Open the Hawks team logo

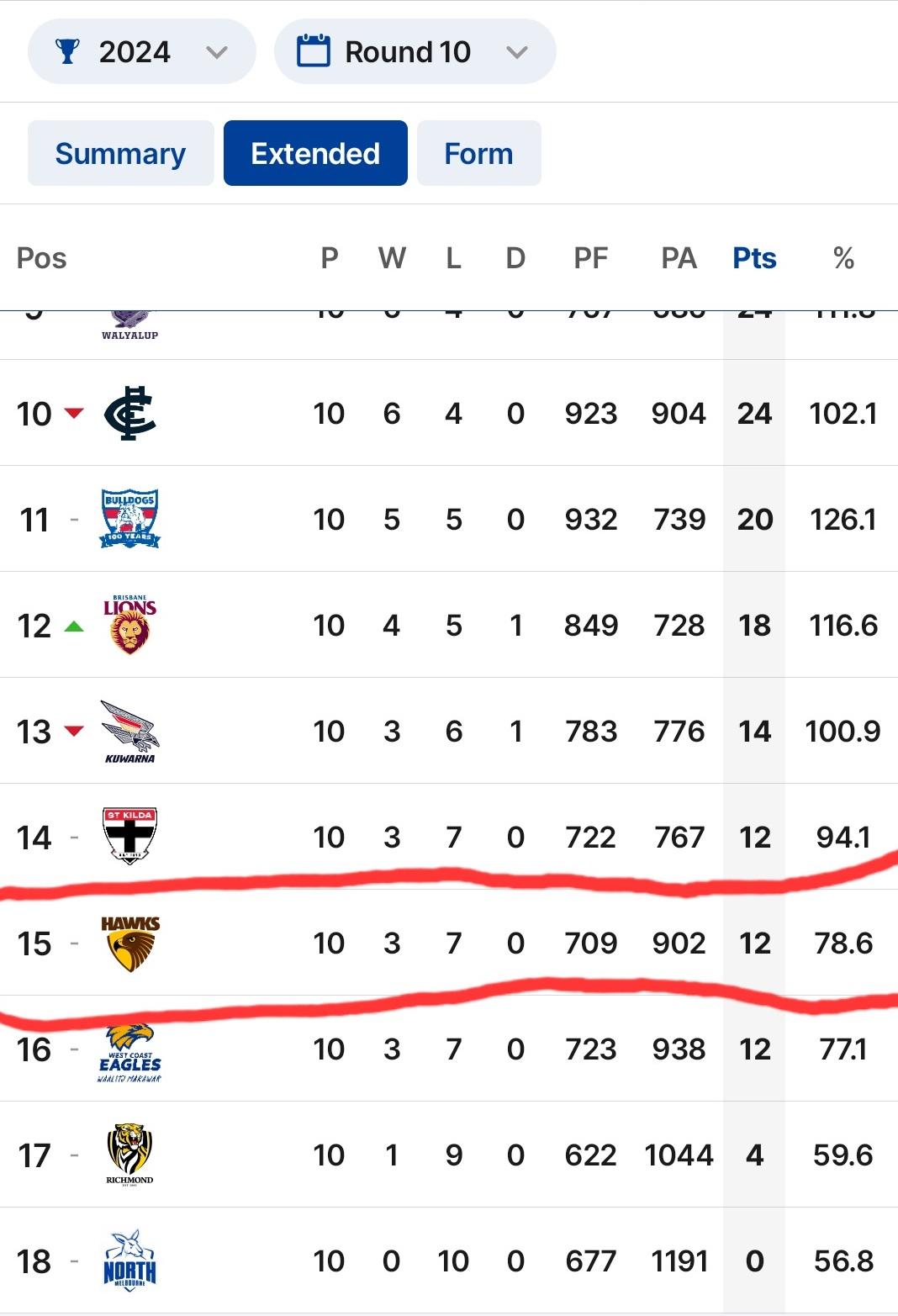pyautogui.click(x=130, y=943)
